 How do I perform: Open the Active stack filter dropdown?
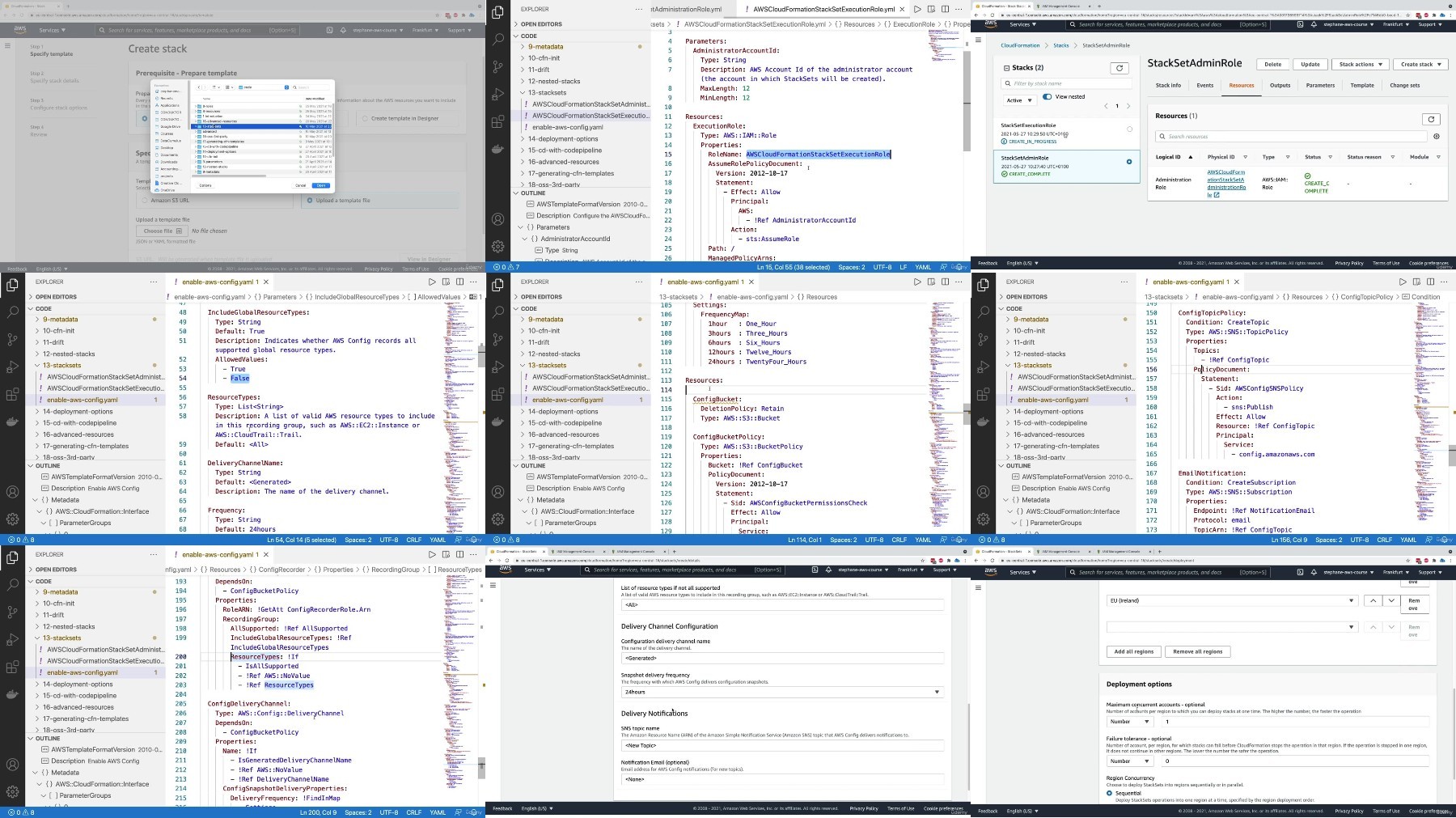[x=1019, y=100]
